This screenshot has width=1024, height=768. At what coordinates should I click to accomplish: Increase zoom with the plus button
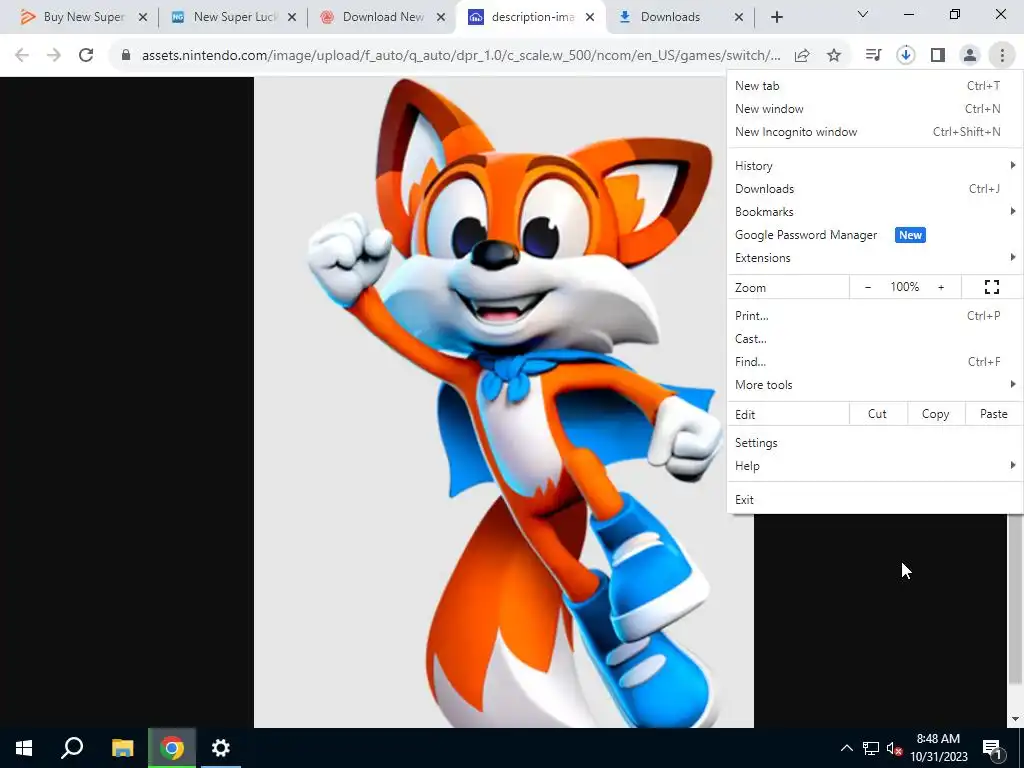point(941,287)
